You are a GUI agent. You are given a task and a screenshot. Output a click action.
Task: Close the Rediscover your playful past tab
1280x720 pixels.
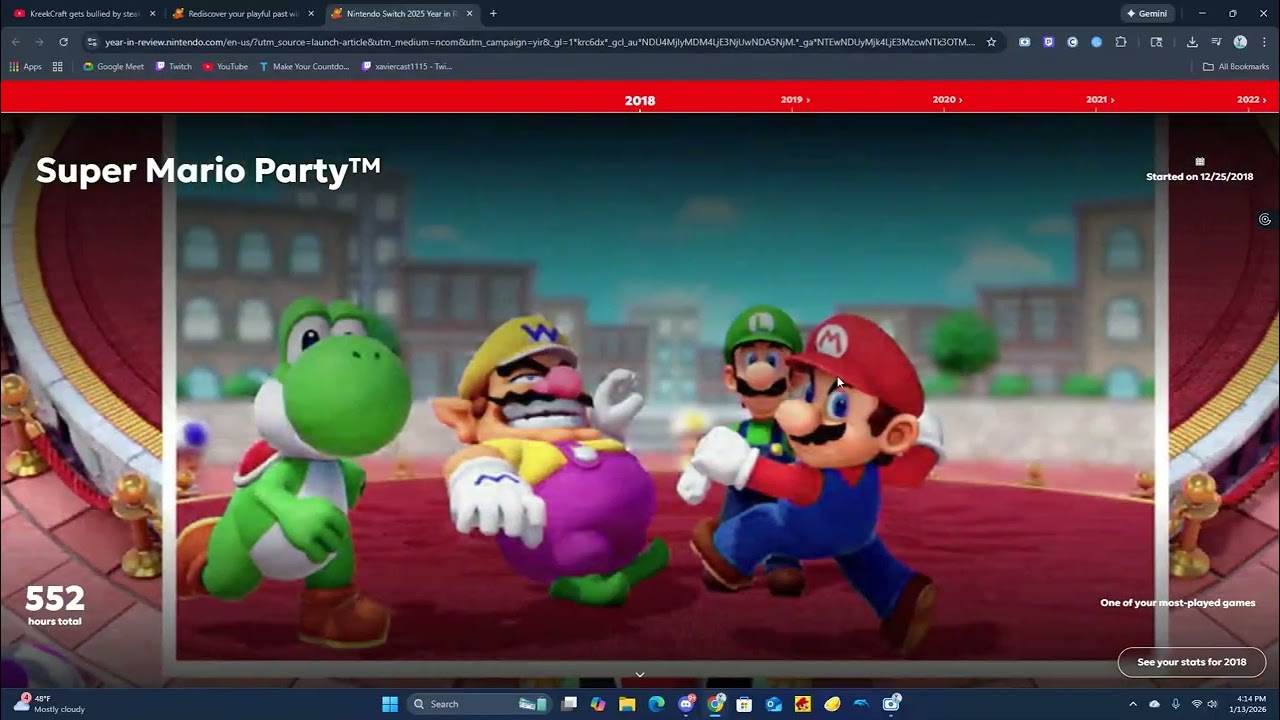point(311,14)
